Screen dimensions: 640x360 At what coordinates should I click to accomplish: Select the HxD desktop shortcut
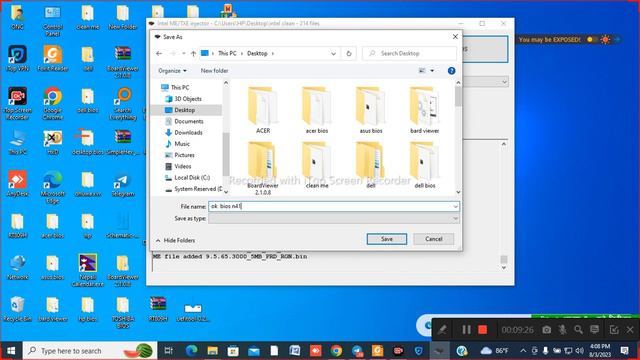(53, 142)
